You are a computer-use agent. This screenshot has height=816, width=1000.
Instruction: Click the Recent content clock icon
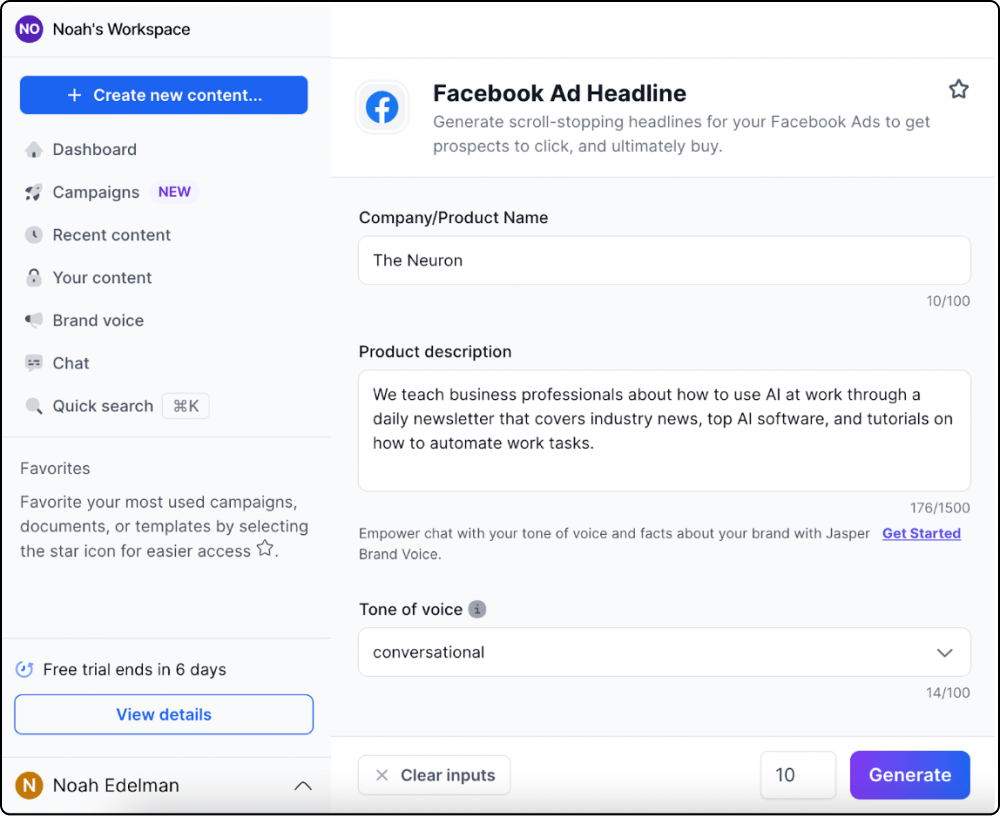34,235
